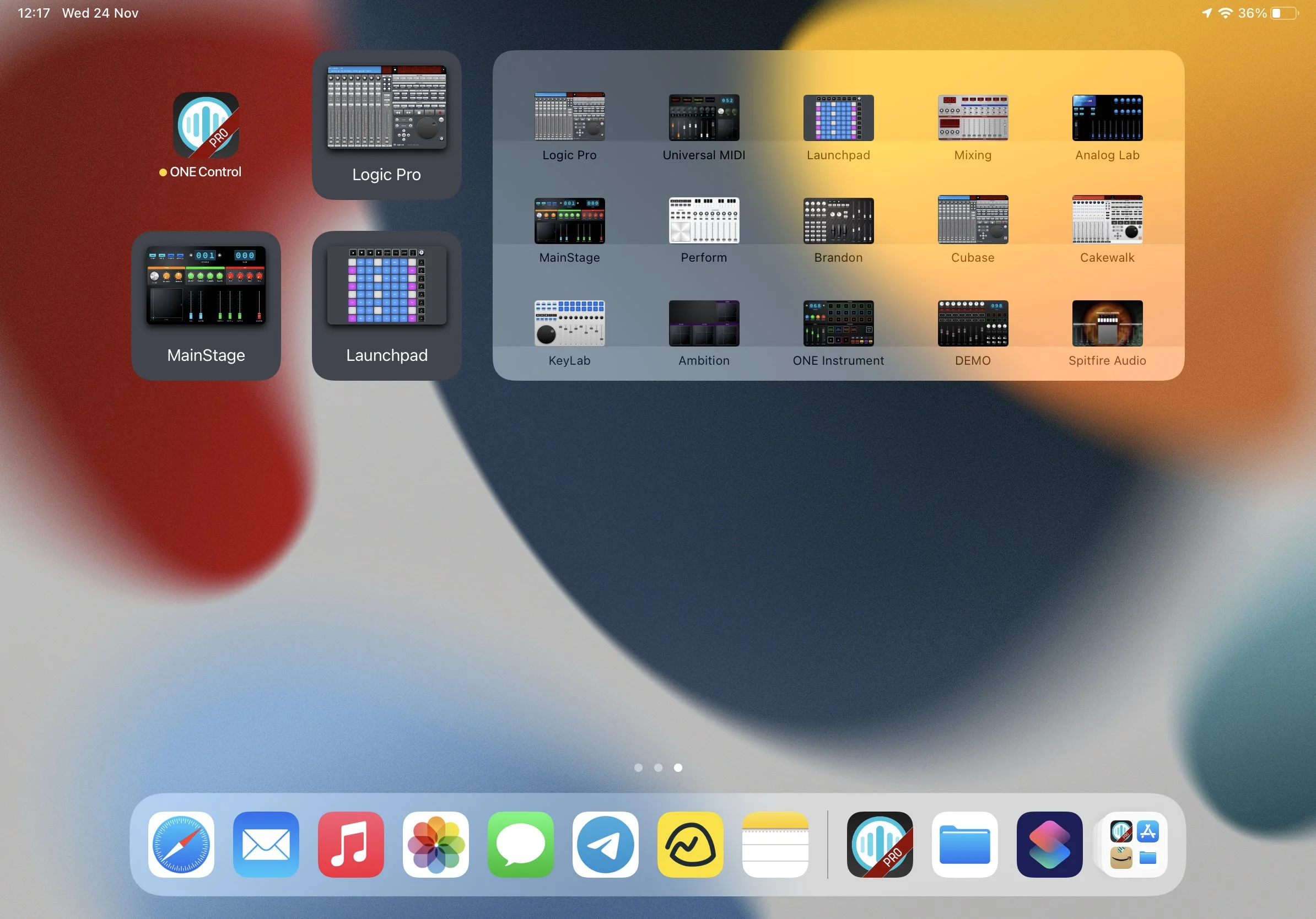
Task: Launch Safari from the dock
Action: (181, 845)
